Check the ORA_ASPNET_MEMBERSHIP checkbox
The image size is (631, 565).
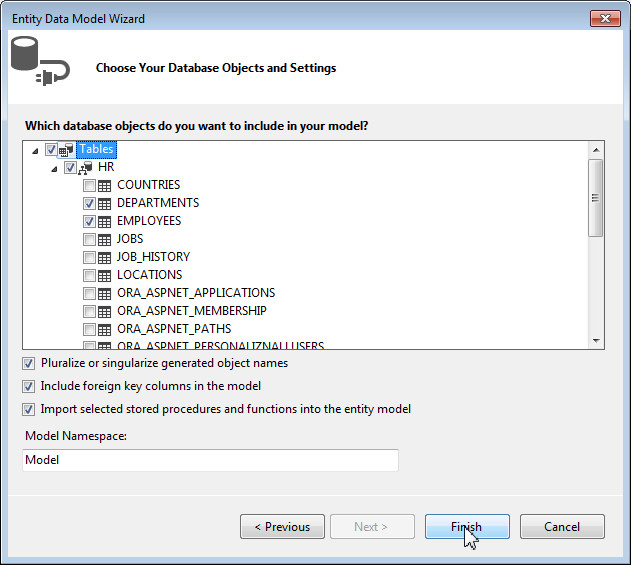click(89, 311)
